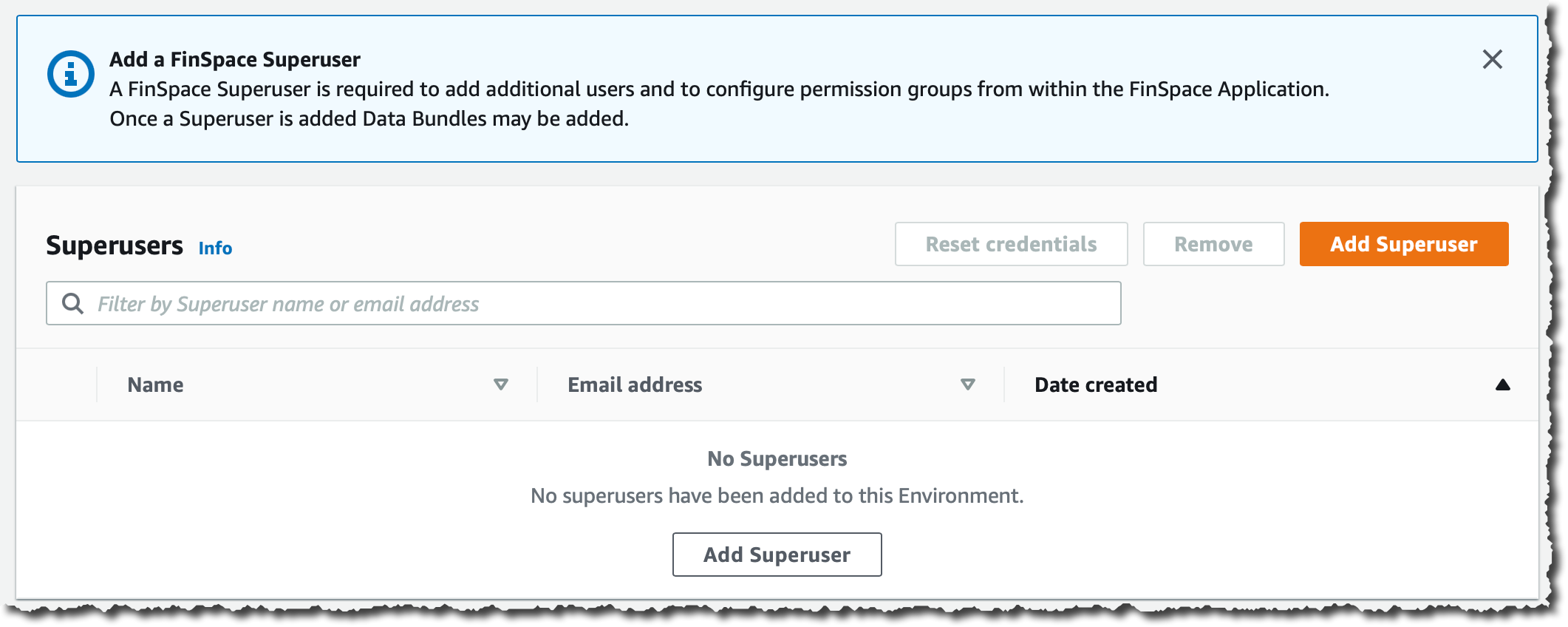Click the Superusers section heading
Screen dimensions: 1568x627
[x=115, y=245]
